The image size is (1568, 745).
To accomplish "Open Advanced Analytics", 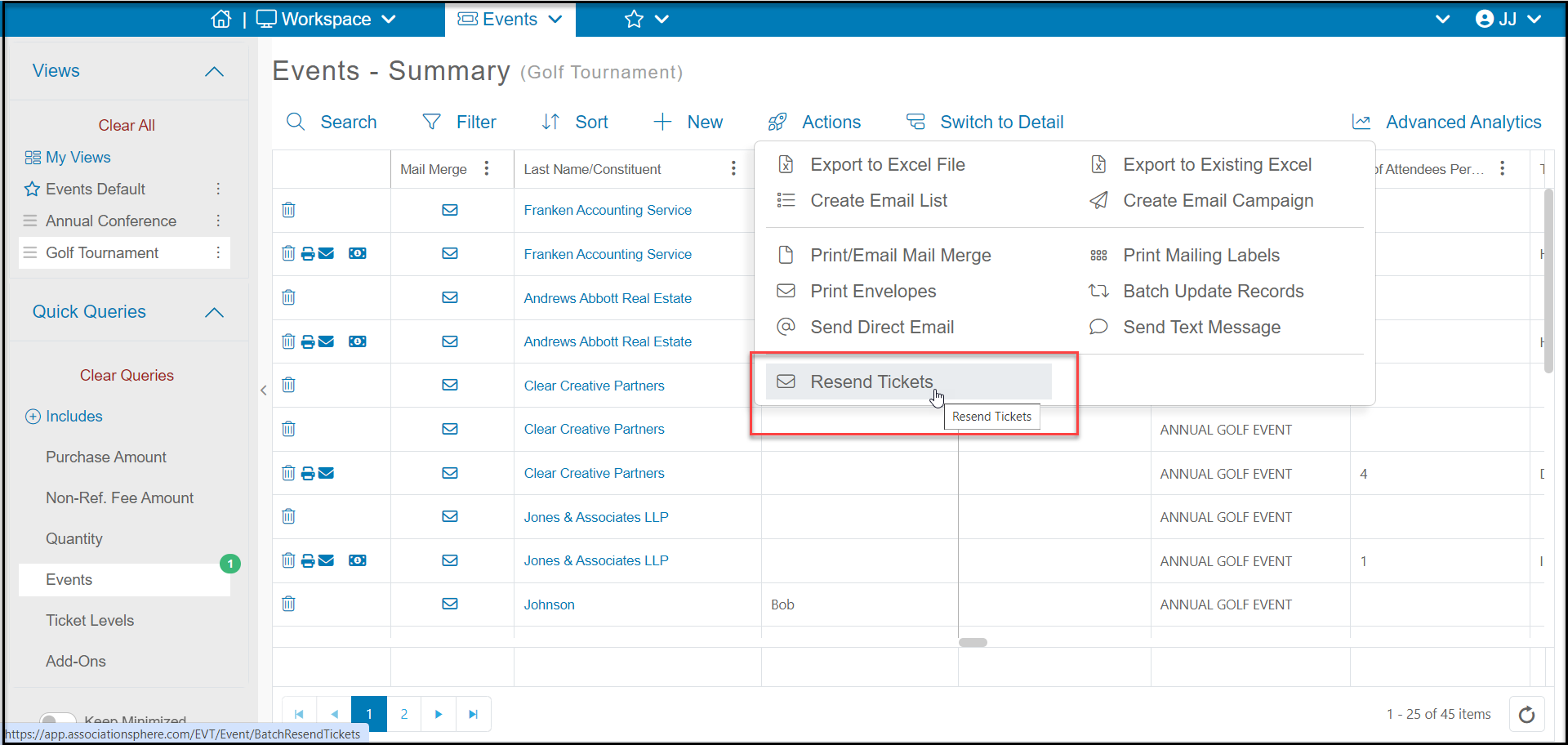I will pyautogui.click(x=1446, y=122).
